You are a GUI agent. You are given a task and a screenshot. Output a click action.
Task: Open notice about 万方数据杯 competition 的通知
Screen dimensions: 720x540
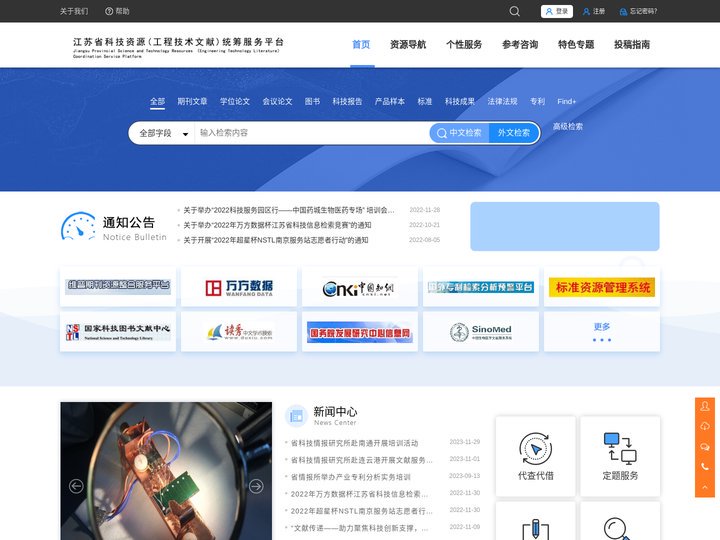coord(277,225)
